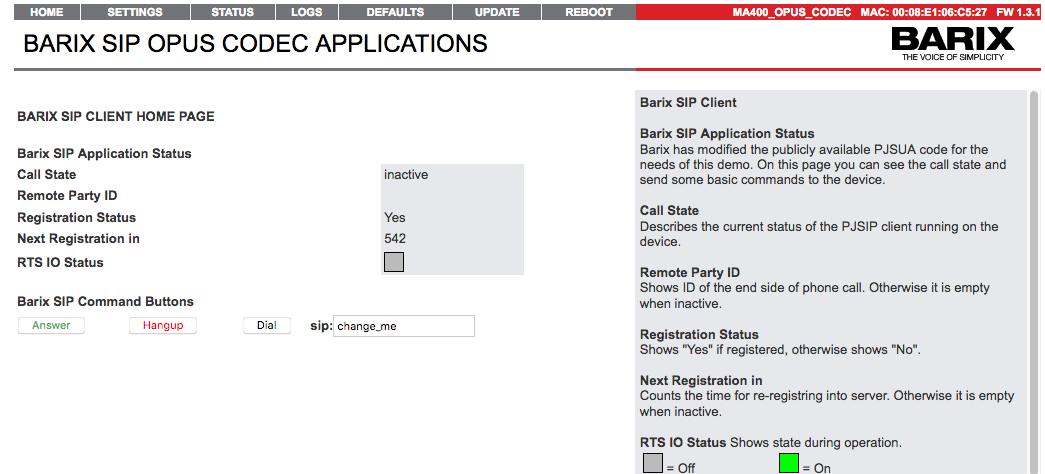Click the Dial button
Screen dimensions: 1045x474
click(267, 326)
